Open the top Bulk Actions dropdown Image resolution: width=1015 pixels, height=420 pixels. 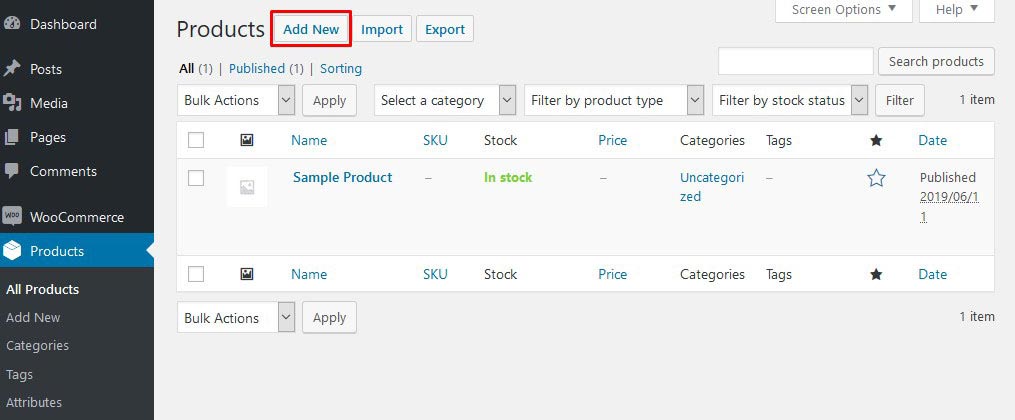click(236, 100)
